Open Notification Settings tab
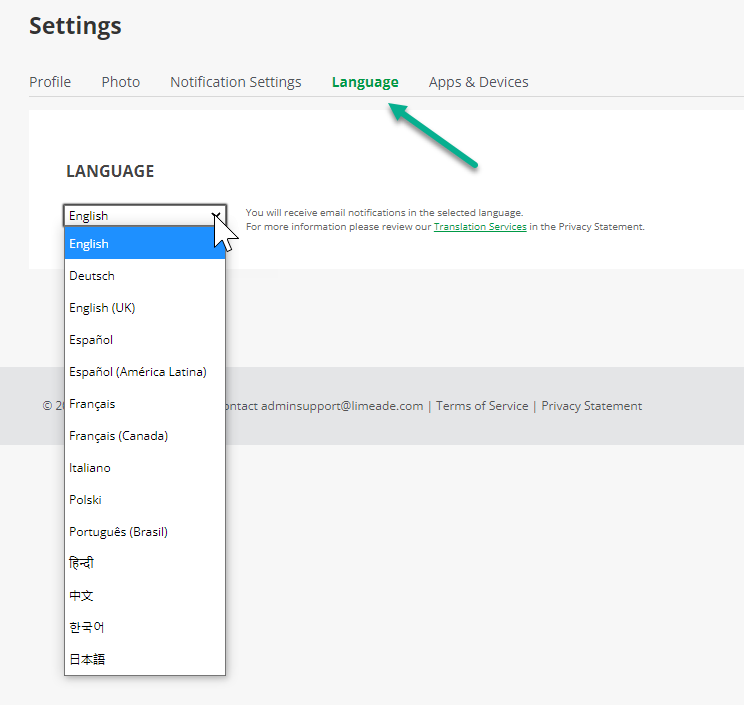 click(x=235, y=82)
